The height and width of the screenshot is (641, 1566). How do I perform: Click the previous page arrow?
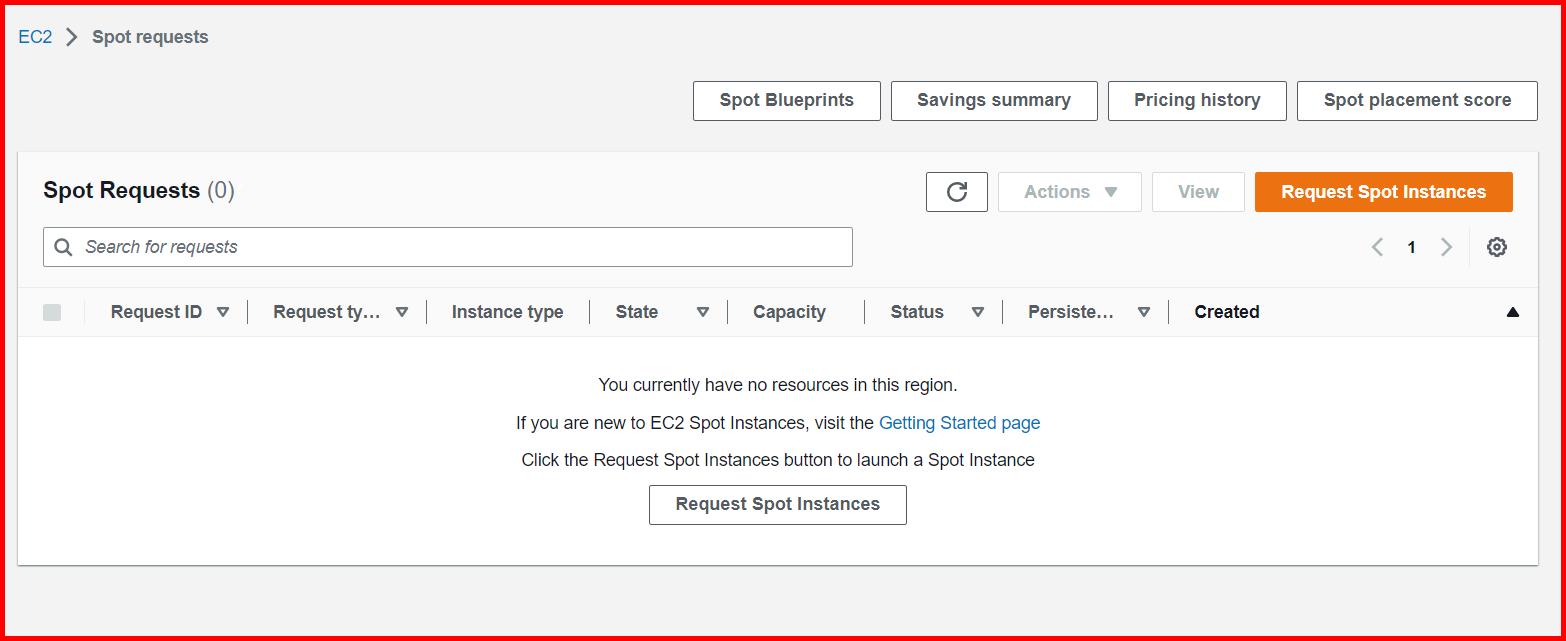[x=1377, y=246]
